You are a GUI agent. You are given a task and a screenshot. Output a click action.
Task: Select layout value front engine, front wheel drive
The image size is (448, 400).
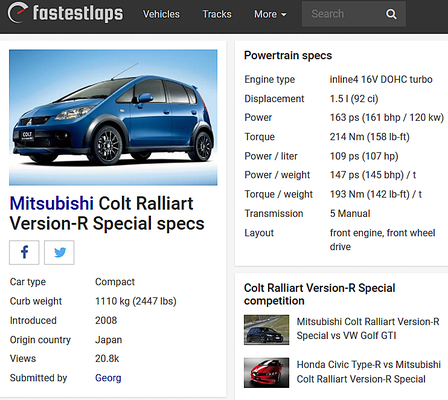[x=382, y=240]
